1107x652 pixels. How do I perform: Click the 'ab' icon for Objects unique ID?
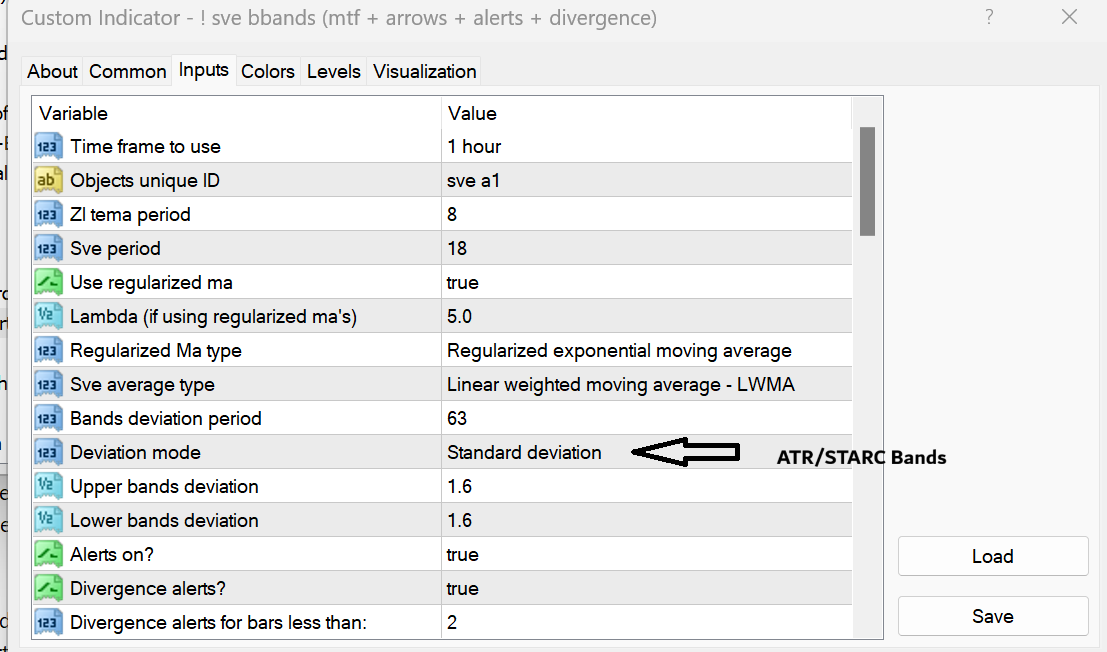48,181
